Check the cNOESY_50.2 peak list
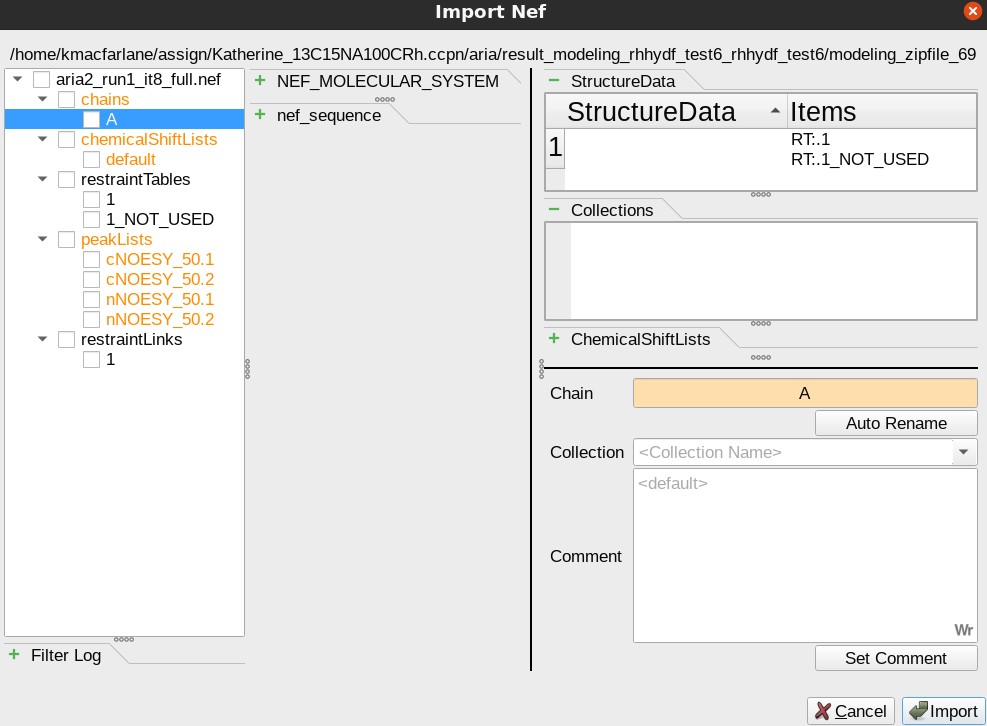 coord(92,279)
